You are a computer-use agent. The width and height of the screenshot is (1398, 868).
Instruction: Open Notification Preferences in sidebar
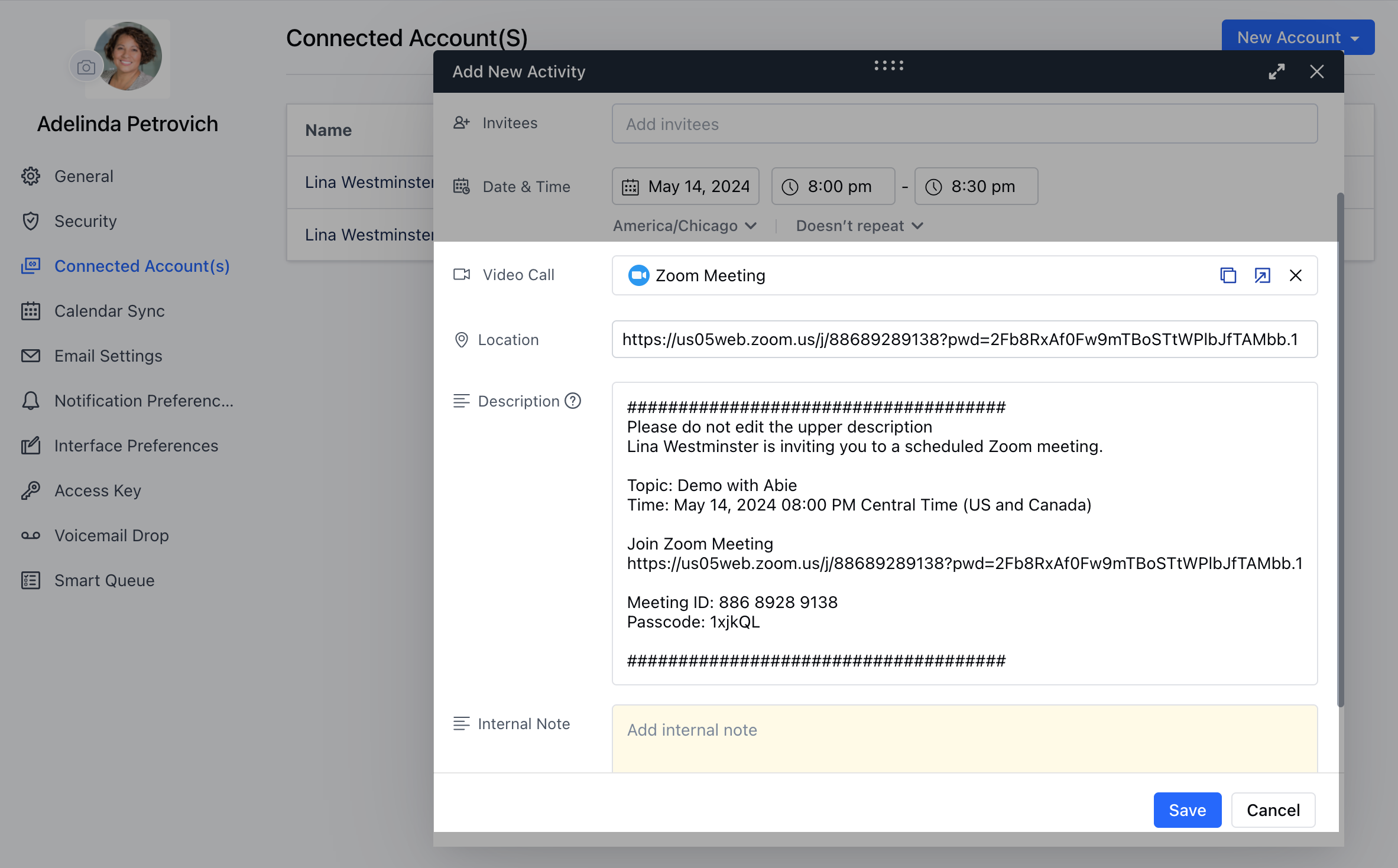click(144, 401)
